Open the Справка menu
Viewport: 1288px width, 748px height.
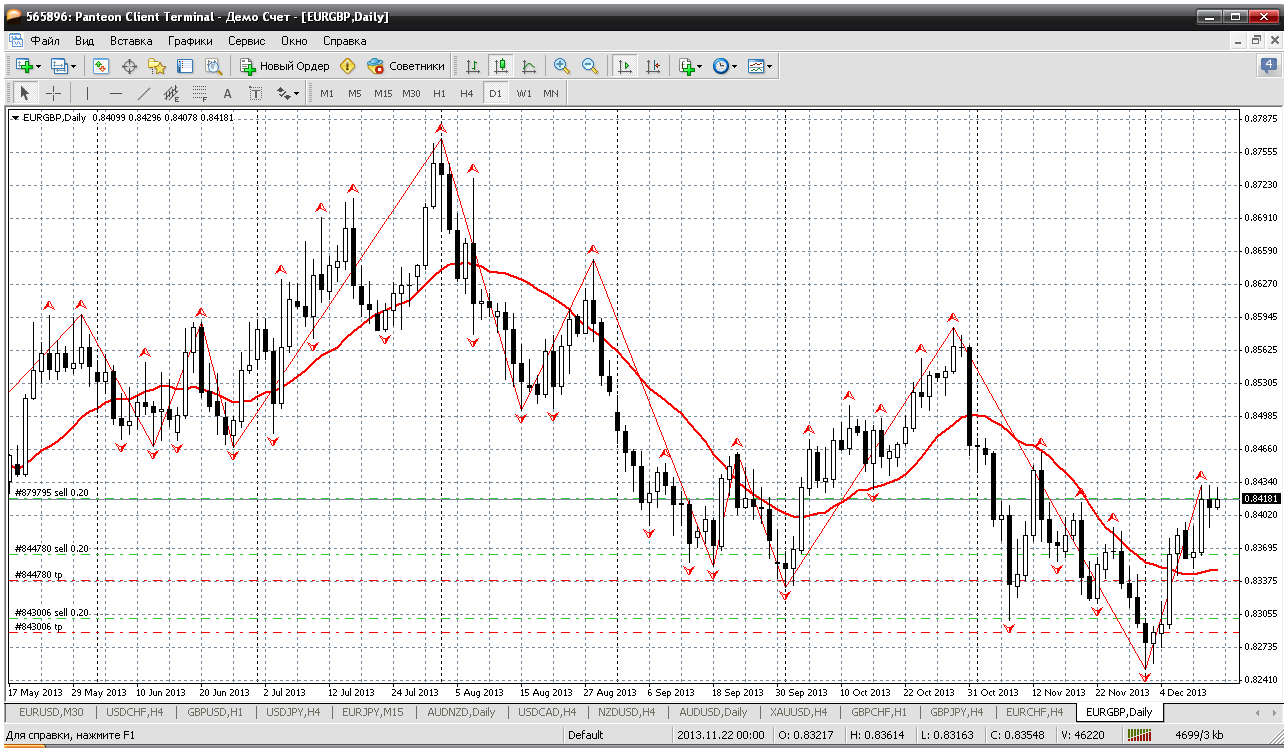tap(344, 41)
